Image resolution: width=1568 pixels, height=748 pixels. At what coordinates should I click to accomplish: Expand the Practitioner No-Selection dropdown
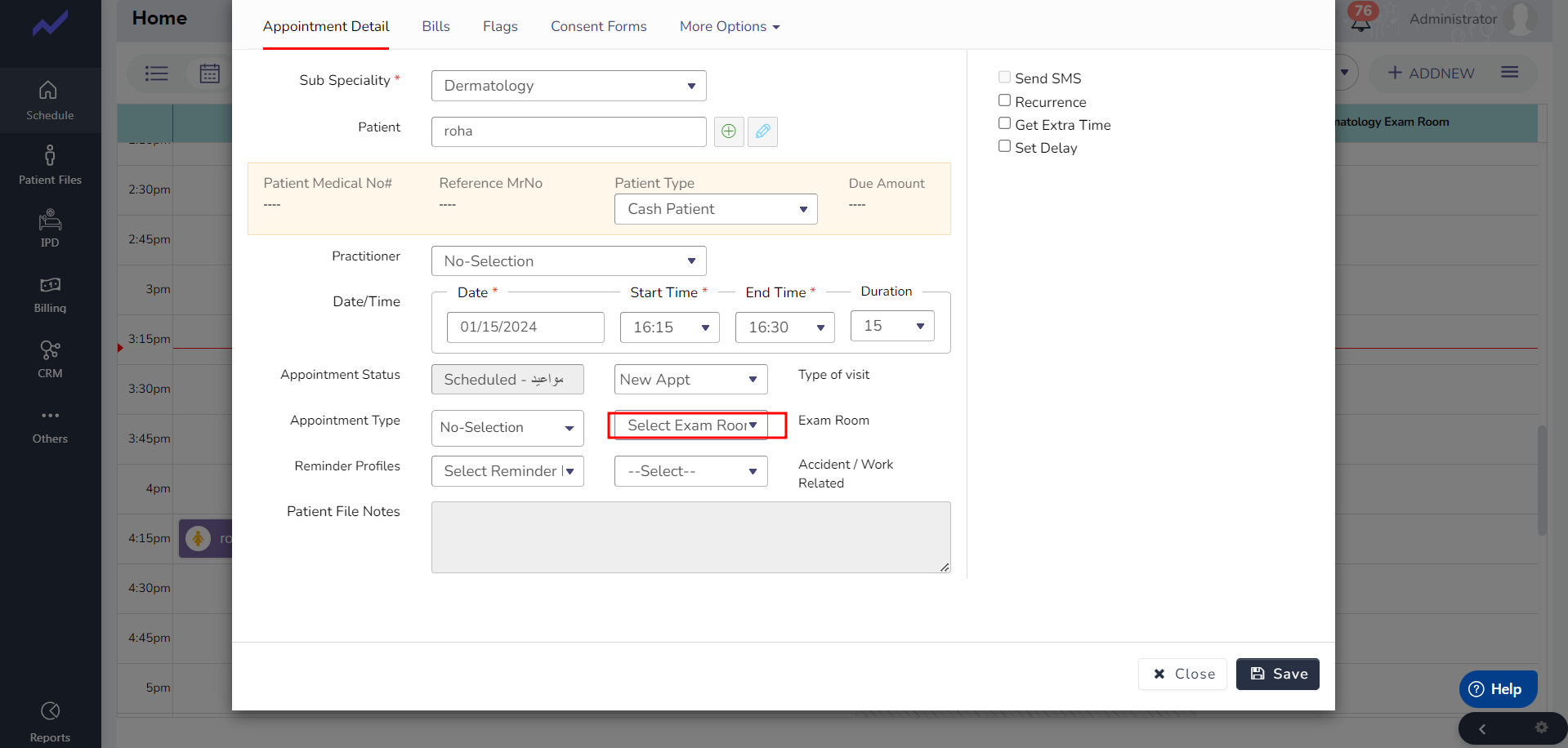[x=569, y=261]
